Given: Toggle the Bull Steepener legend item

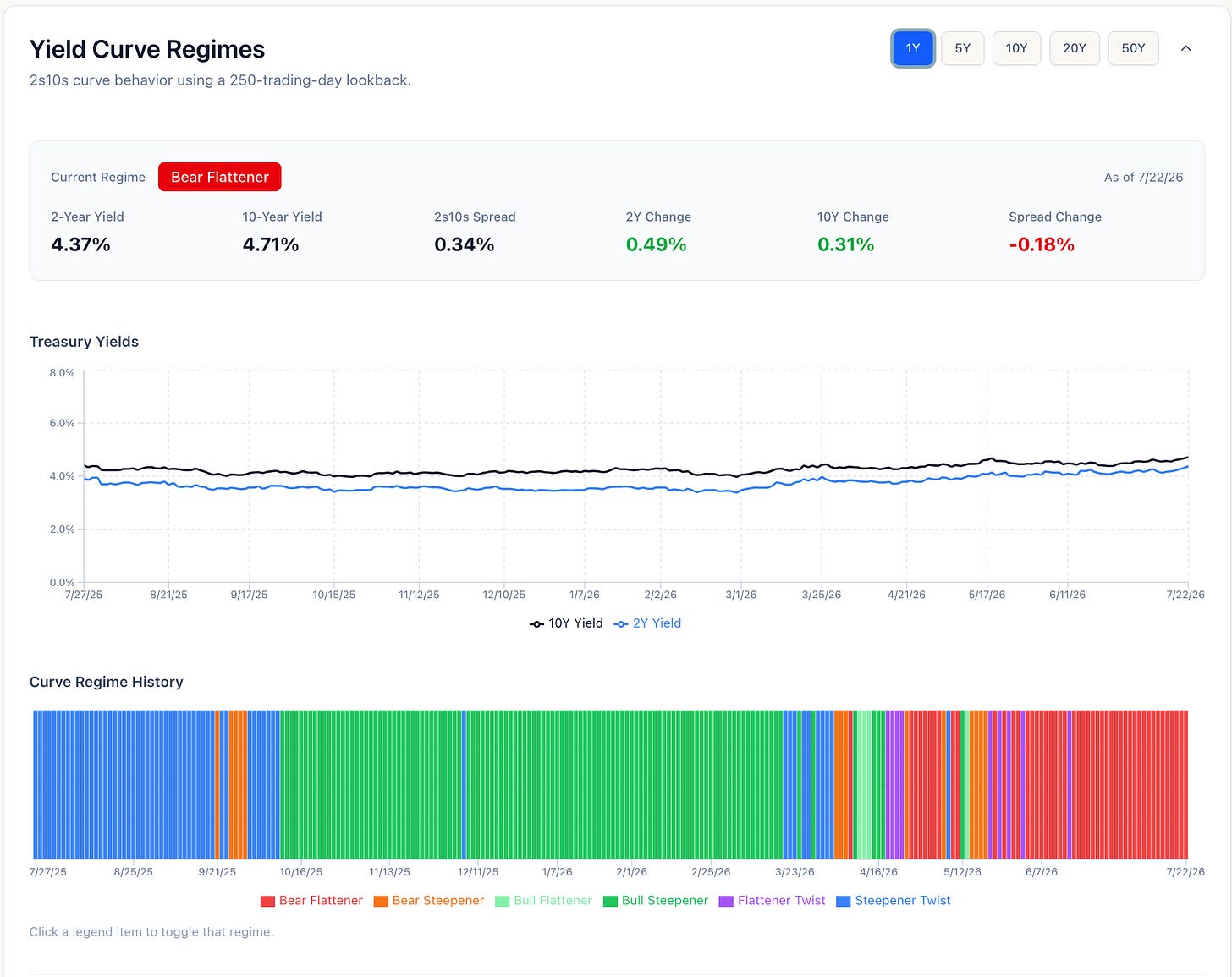Looking at the screenshot, I should point(656,901).
